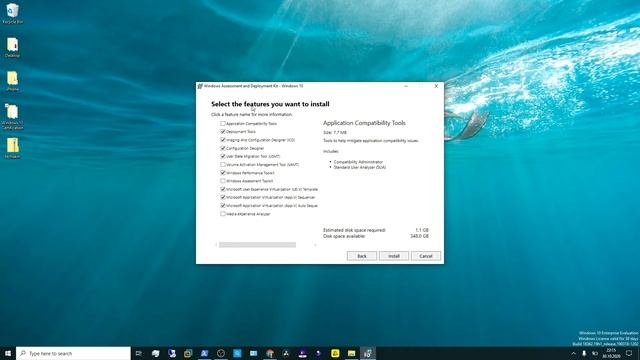Uncheck the App-V Auto Sequencer checkbox
The height and width of the screenshot is (360, 640).
point(223,206)
